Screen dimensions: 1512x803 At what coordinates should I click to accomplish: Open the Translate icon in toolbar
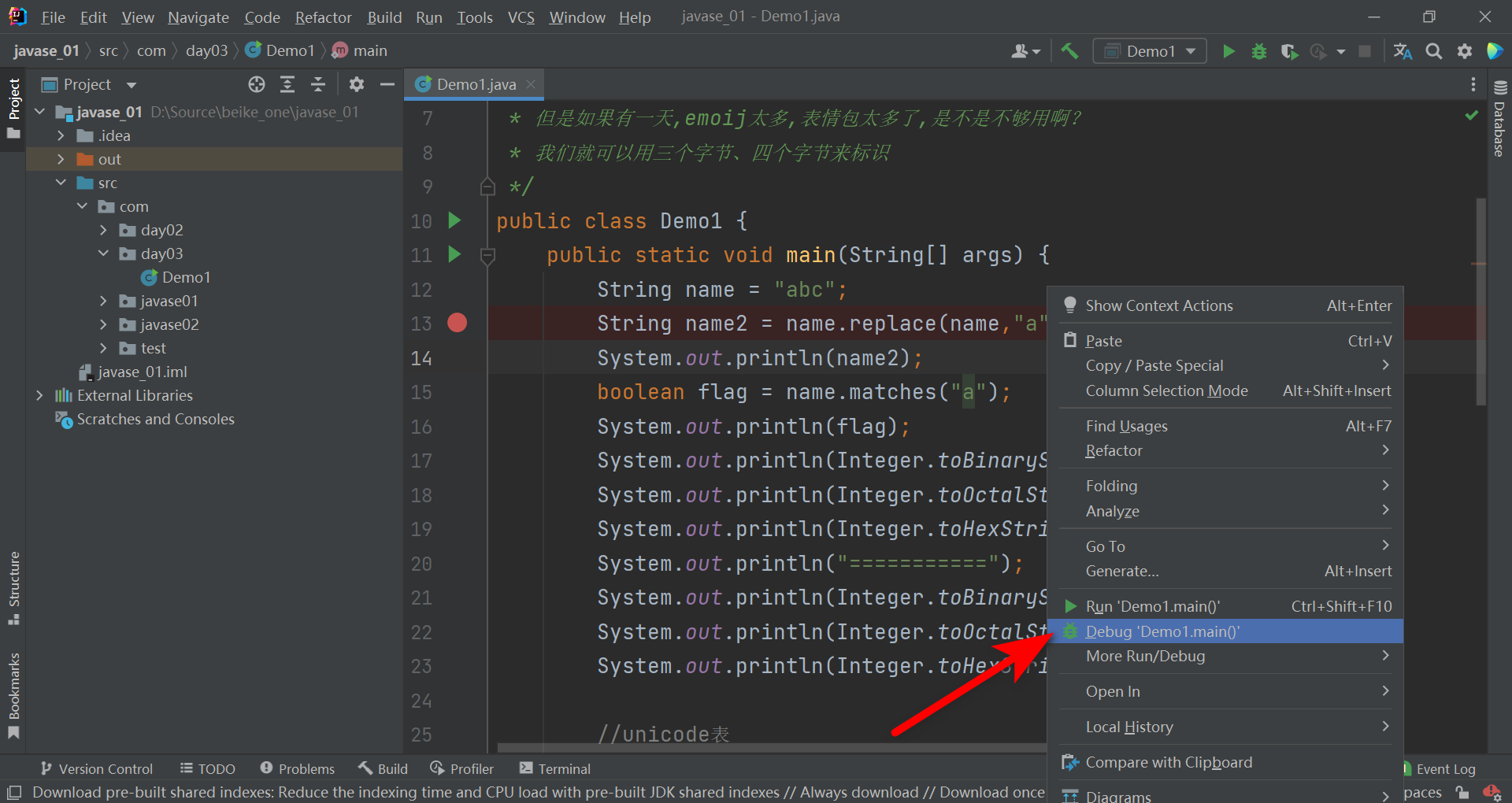coord(1403,51)
